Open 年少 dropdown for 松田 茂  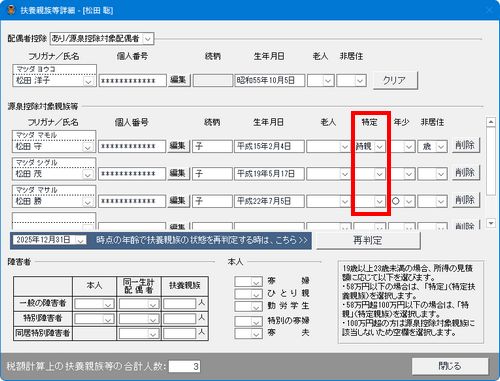[x=409, y=174]
